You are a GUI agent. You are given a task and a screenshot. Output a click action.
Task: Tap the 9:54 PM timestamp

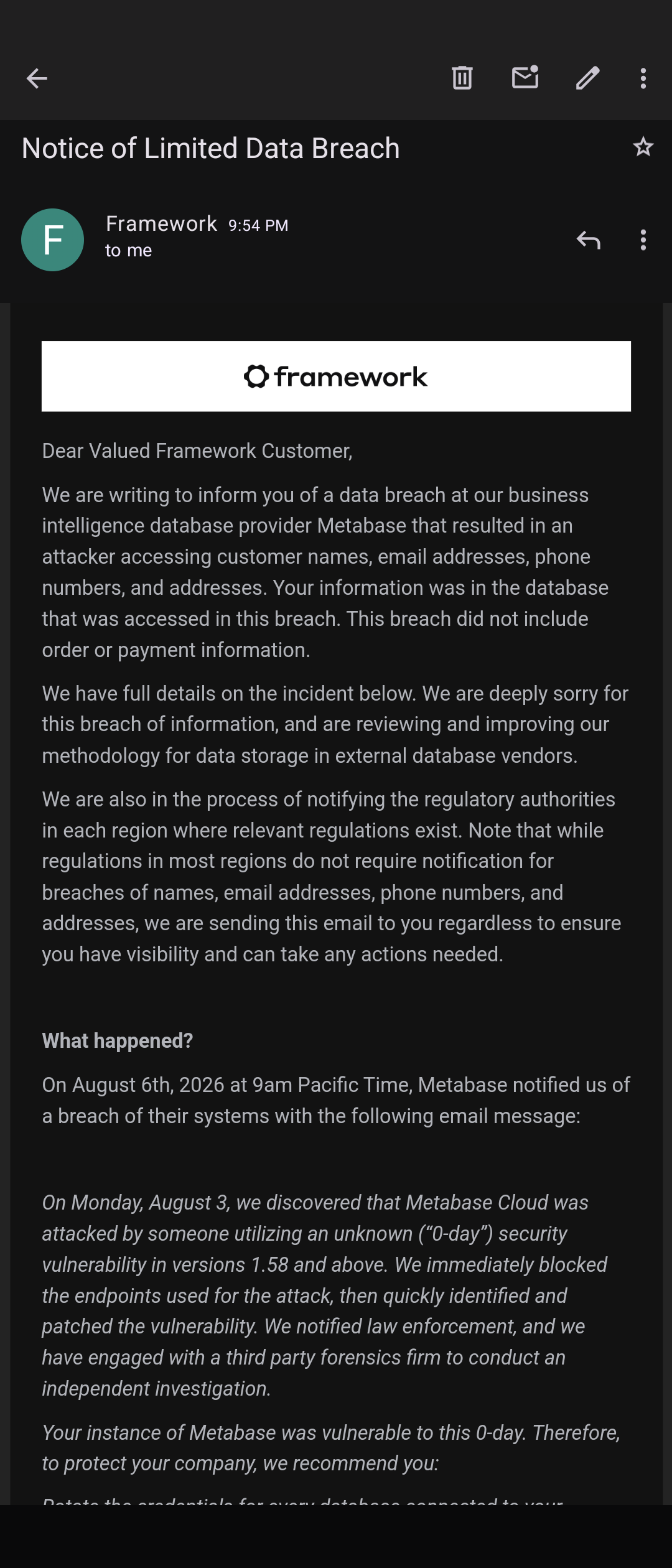[258, 225]
